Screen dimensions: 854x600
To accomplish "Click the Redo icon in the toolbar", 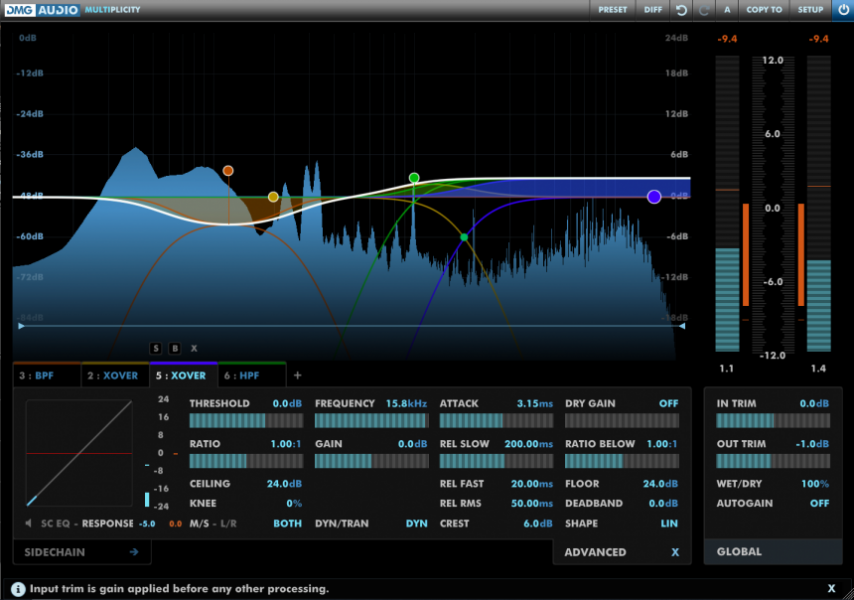I will [705, 10].
